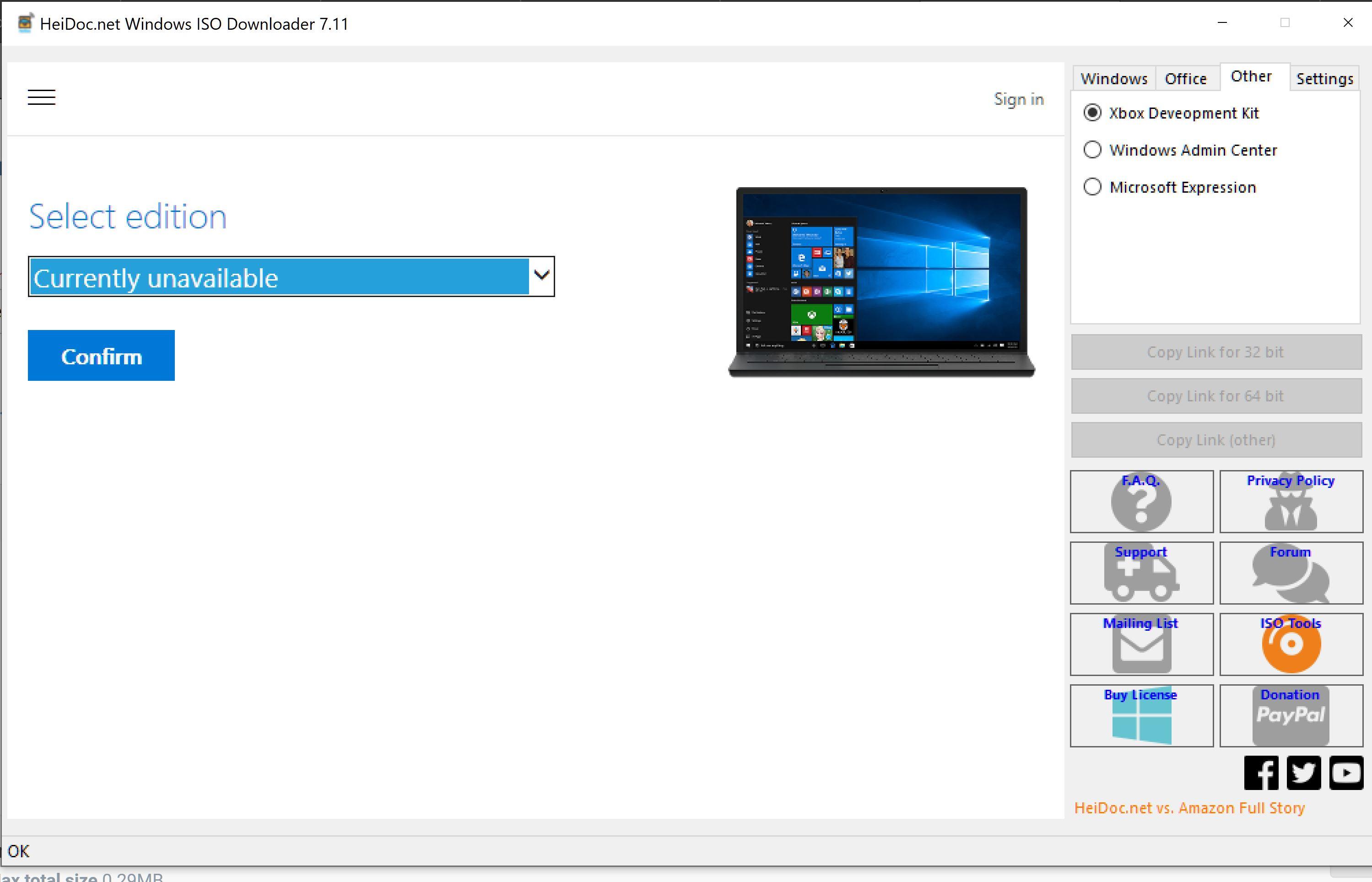Open the hamburger menu
1372x882 pixels.
[42, 97]
